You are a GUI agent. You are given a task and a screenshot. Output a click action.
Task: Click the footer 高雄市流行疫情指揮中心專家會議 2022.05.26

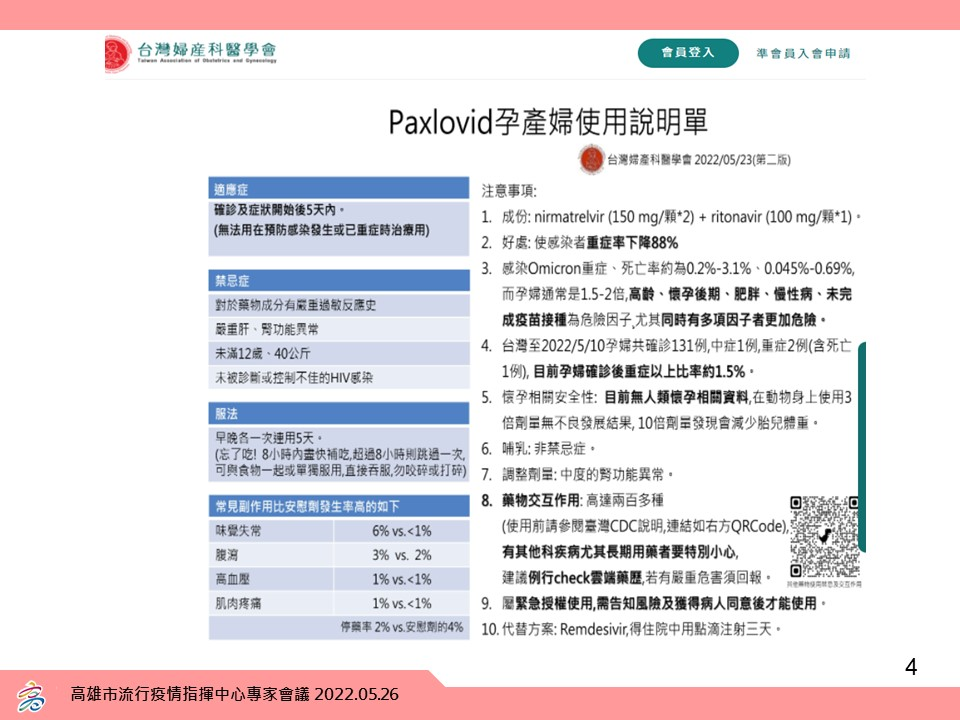pos(234,694)
